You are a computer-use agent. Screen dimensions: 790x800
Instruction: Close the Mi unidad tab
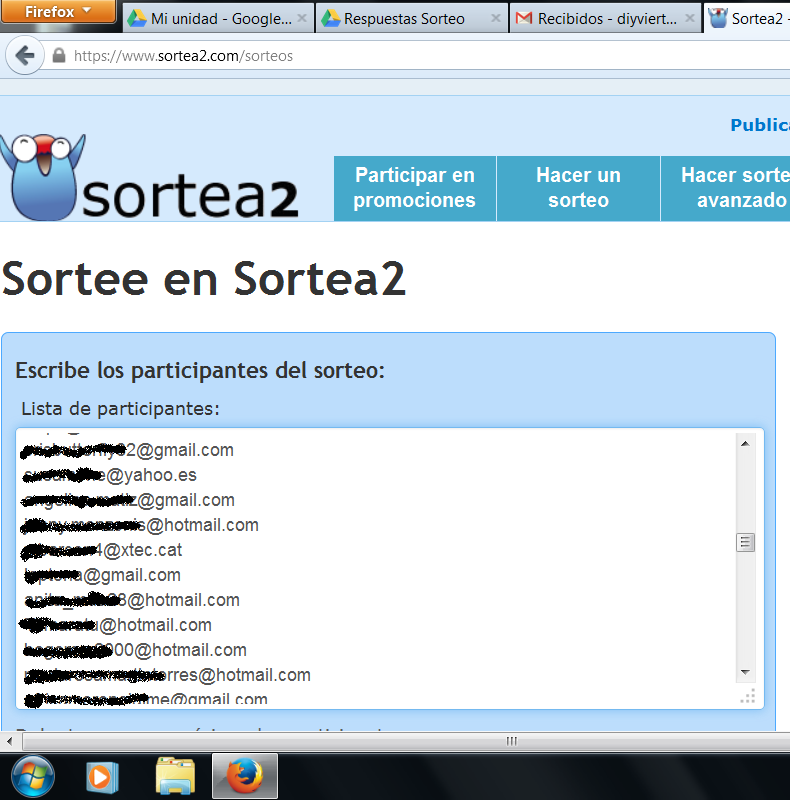coord(302,18)
